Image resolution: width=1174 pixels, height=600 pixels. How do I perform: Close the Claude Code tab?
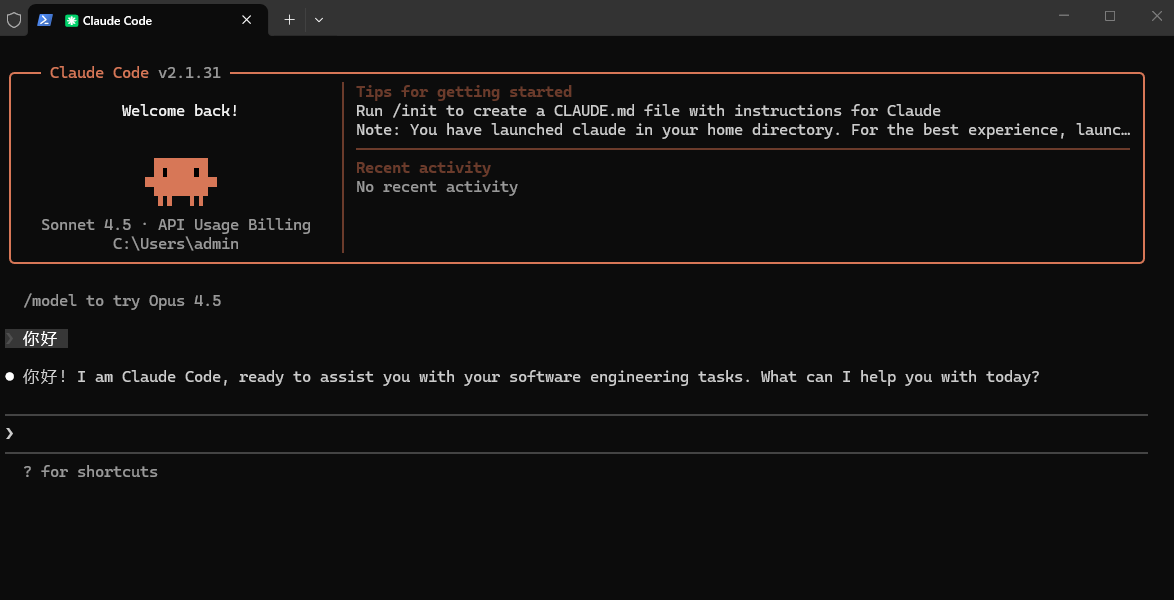click(246, 20)
